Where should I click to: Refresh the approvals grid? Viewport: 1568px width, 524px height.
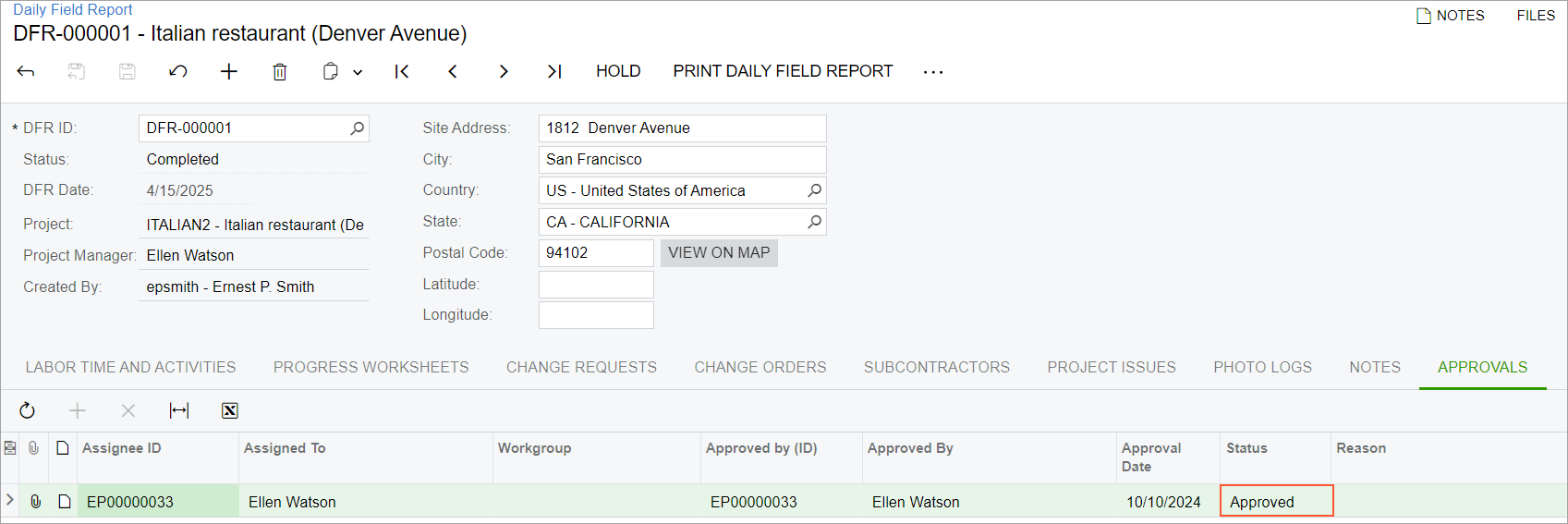pos(27,410)
